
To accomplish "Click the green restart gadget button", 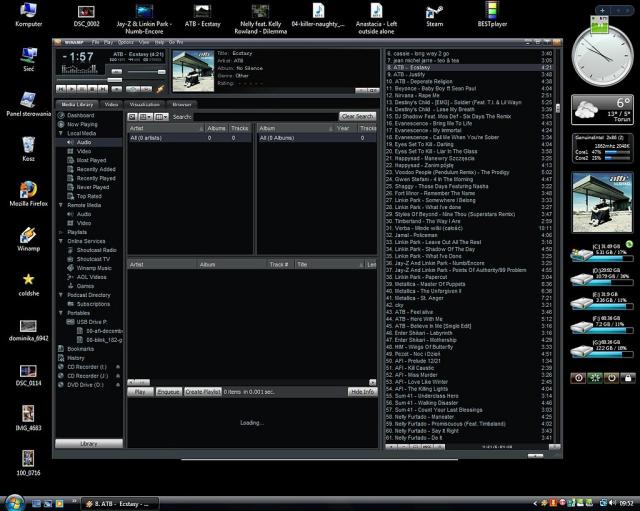I will coord(595,378).
